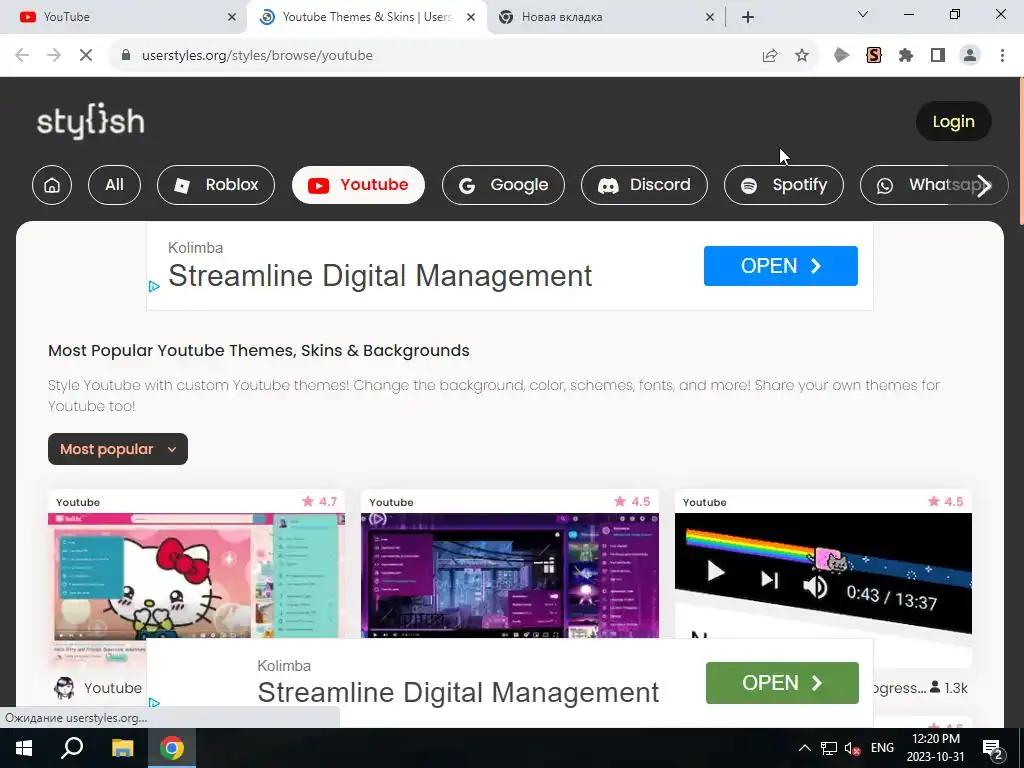Share this page icon in address bar
This screenshot has width=1024, height=768.
[770, 56]
